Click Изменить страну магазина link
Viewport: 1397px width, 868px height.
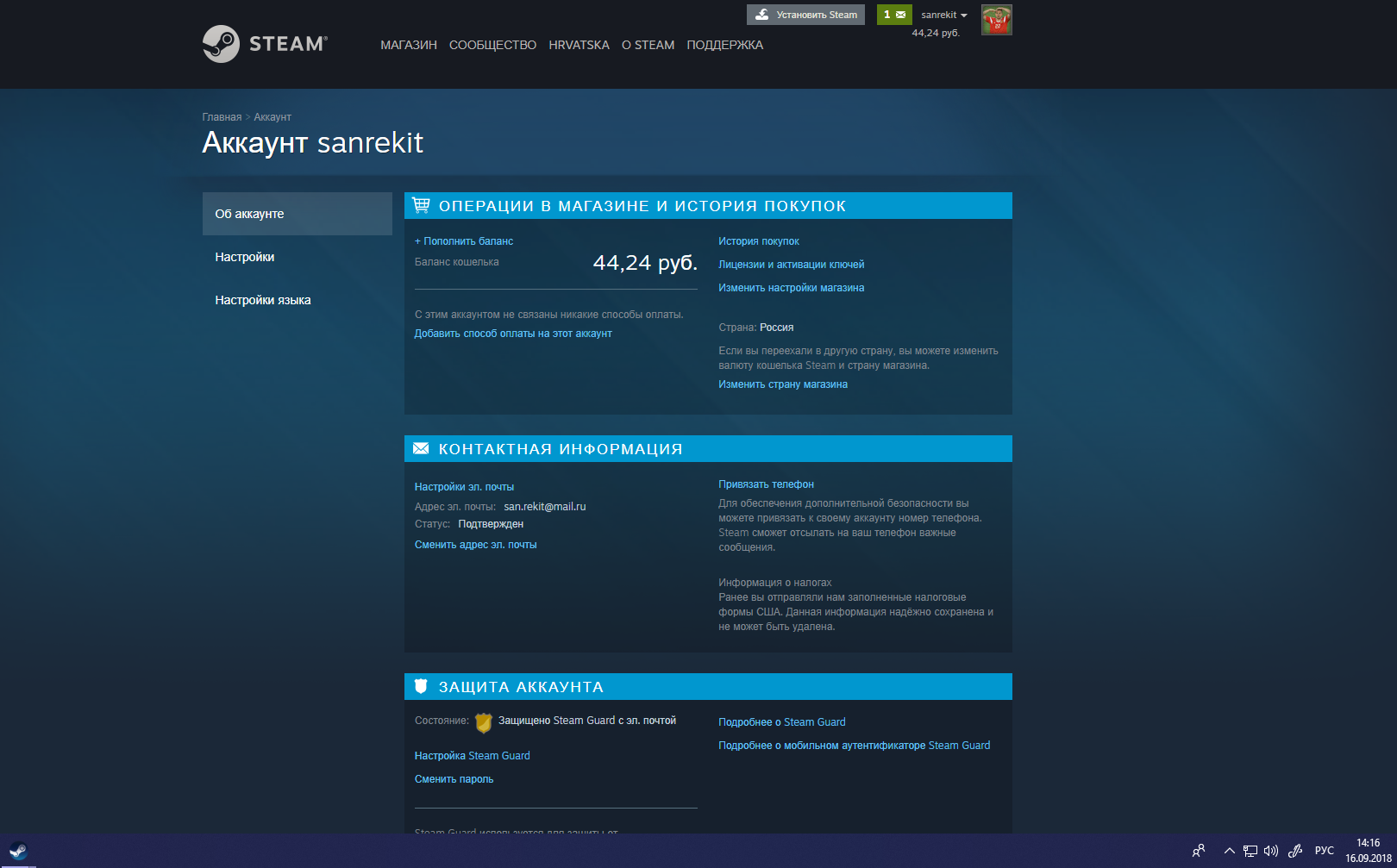tap(783, 384)
